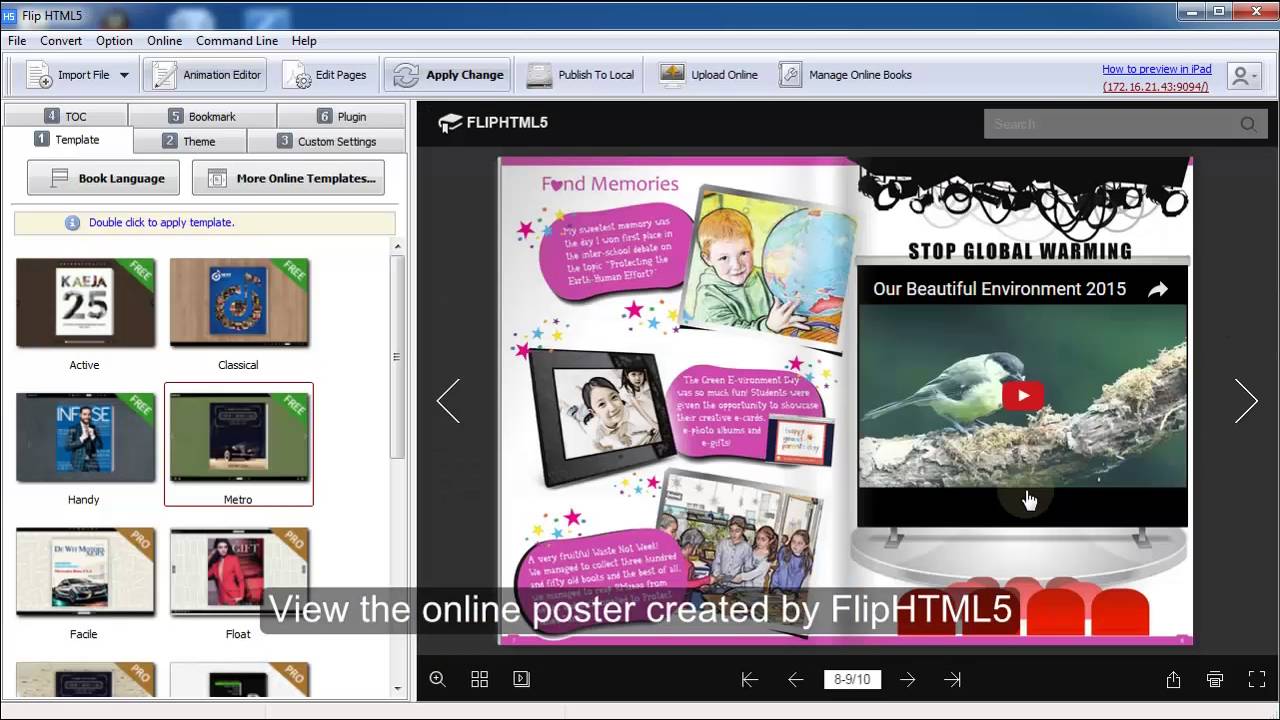Switch to the Bookmark tab

tap(202, 116)
